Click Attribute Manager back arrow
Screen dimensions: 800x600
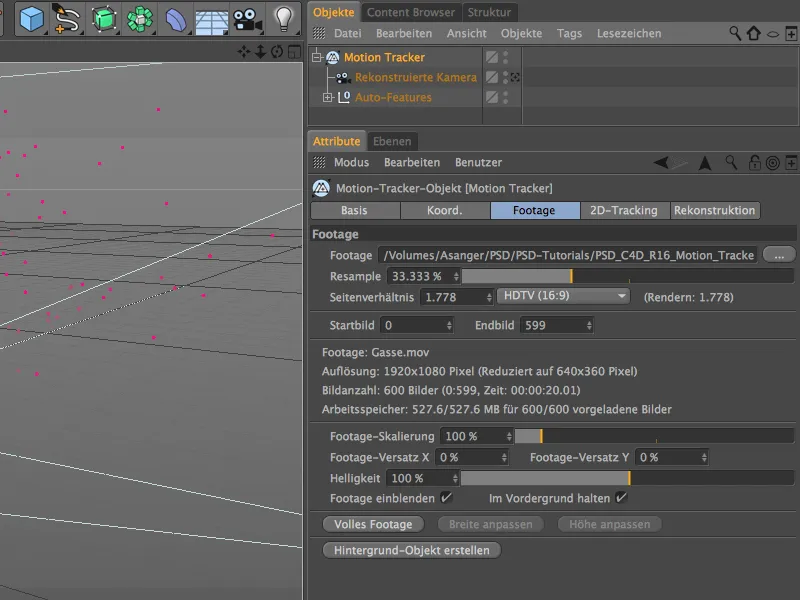(x=661, y=163)
